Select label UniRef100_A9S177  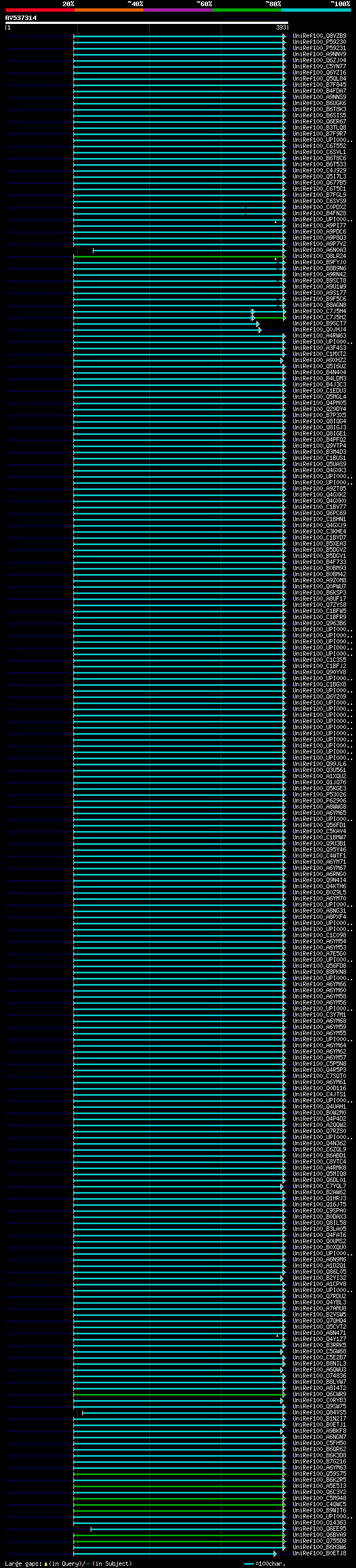(x=319, y=293)
